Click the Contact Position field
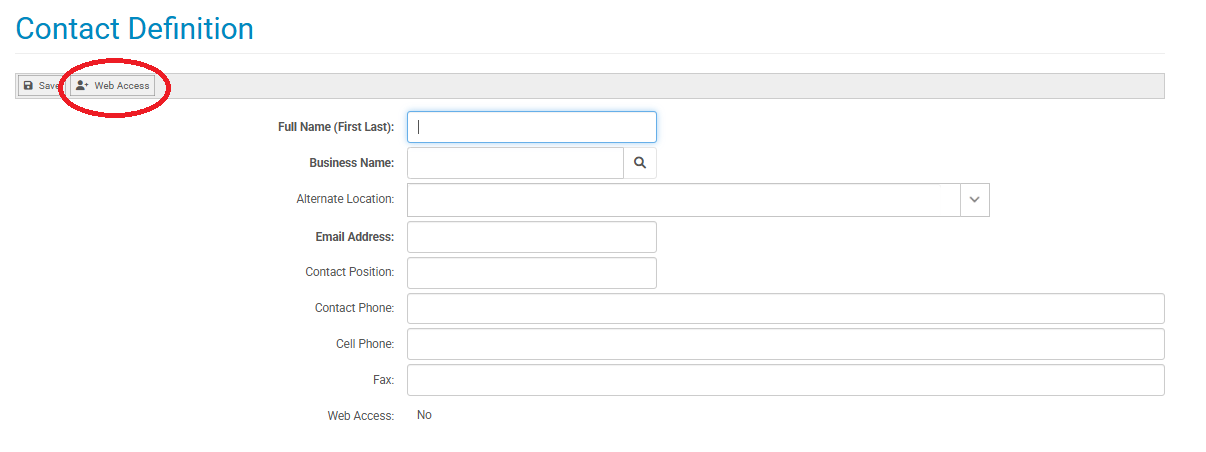 (532, 273)
